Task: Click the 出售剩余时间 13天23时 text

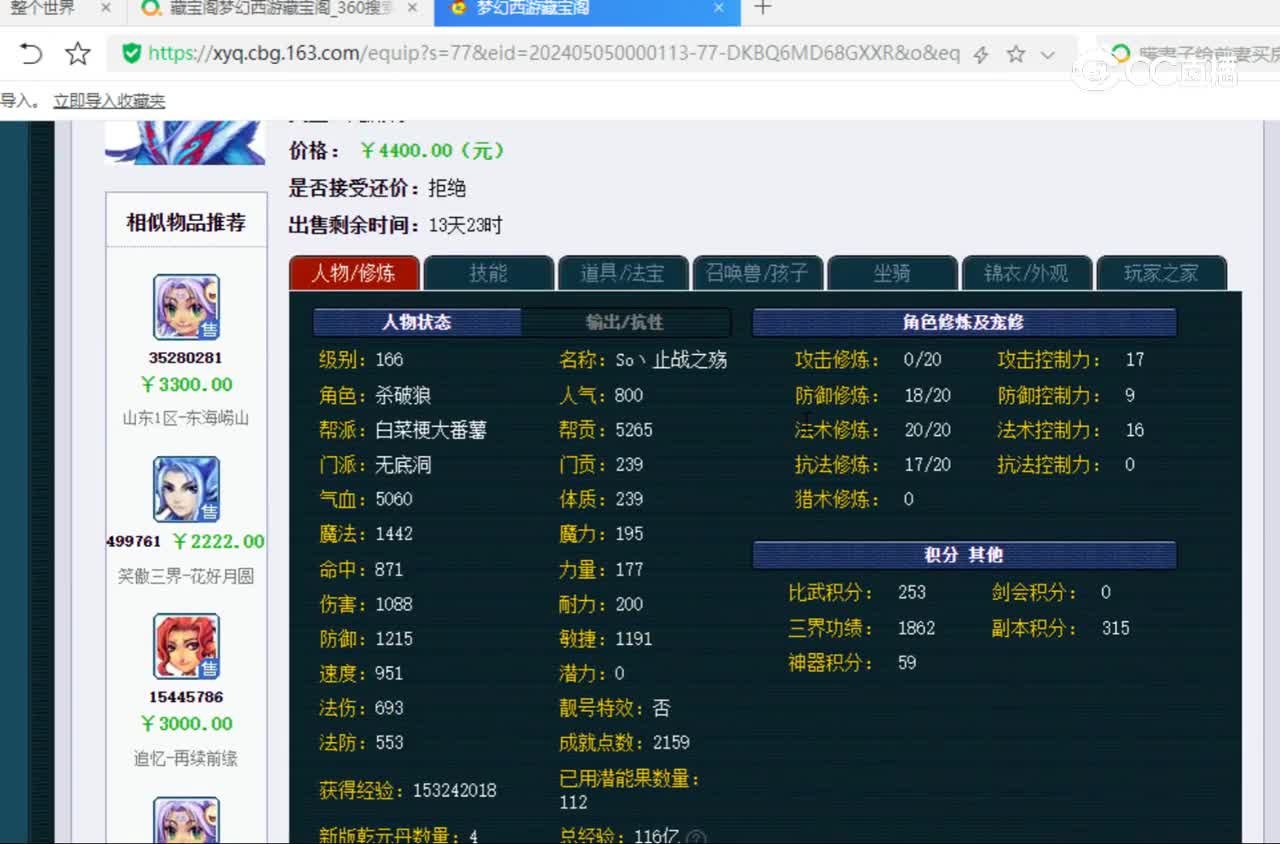Action: [396, 226]
